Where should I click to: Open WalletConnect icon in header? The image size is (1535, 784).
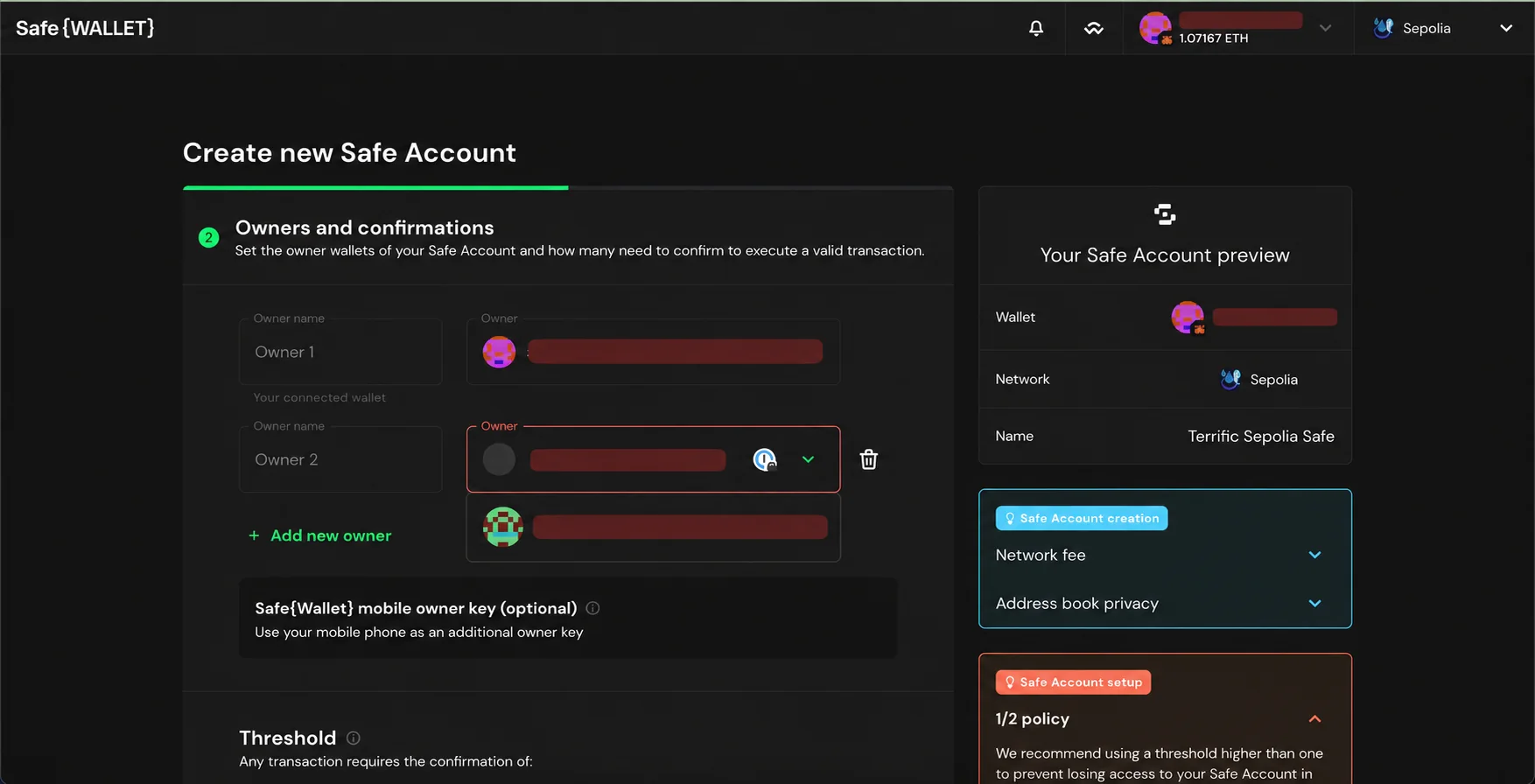coord(1094,28)
